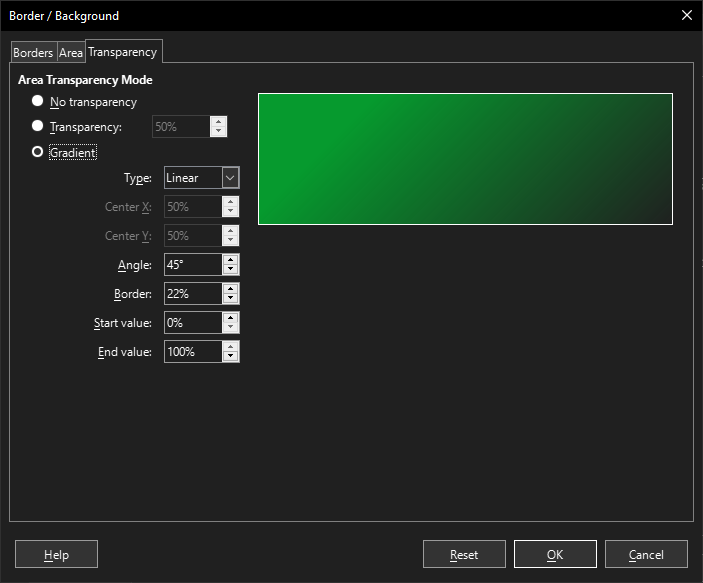Screen dimensions: 703x583
Task: Click the Center Y down arrow
Action: coord(230,240)
